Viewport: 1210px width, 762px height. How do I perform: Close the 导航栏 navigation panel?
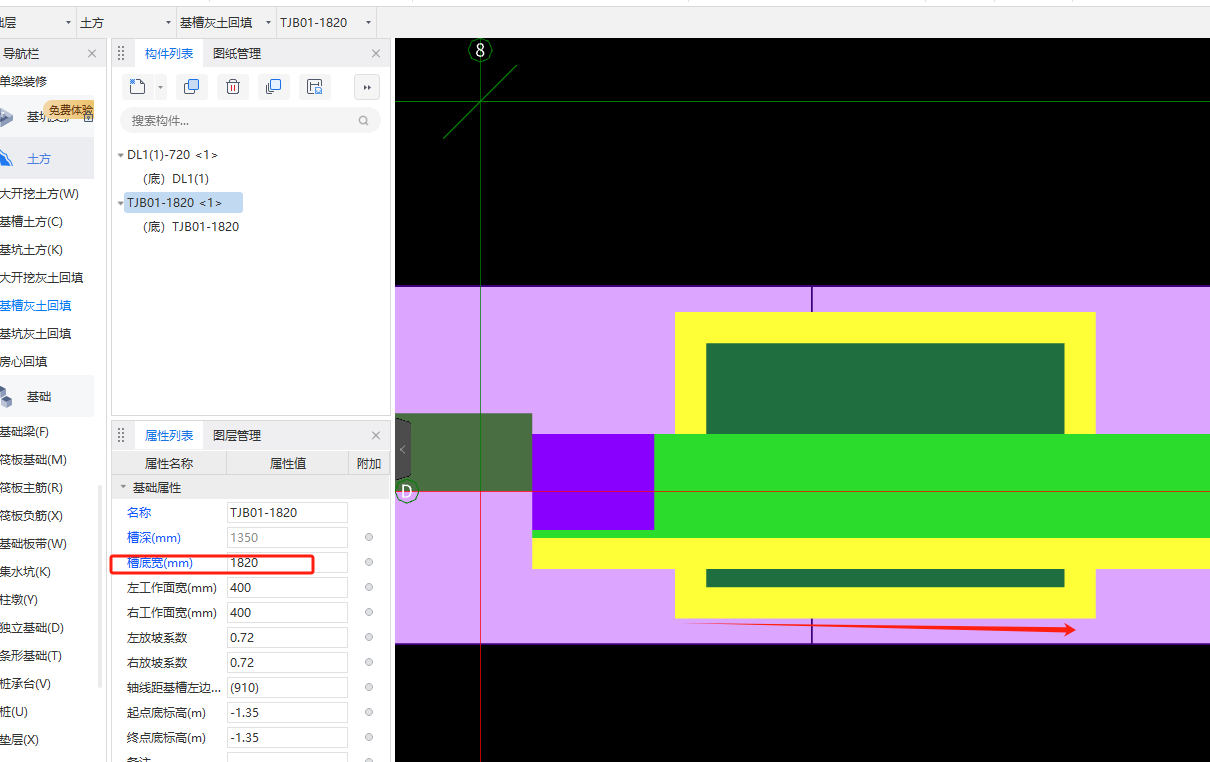pos(92,54)
